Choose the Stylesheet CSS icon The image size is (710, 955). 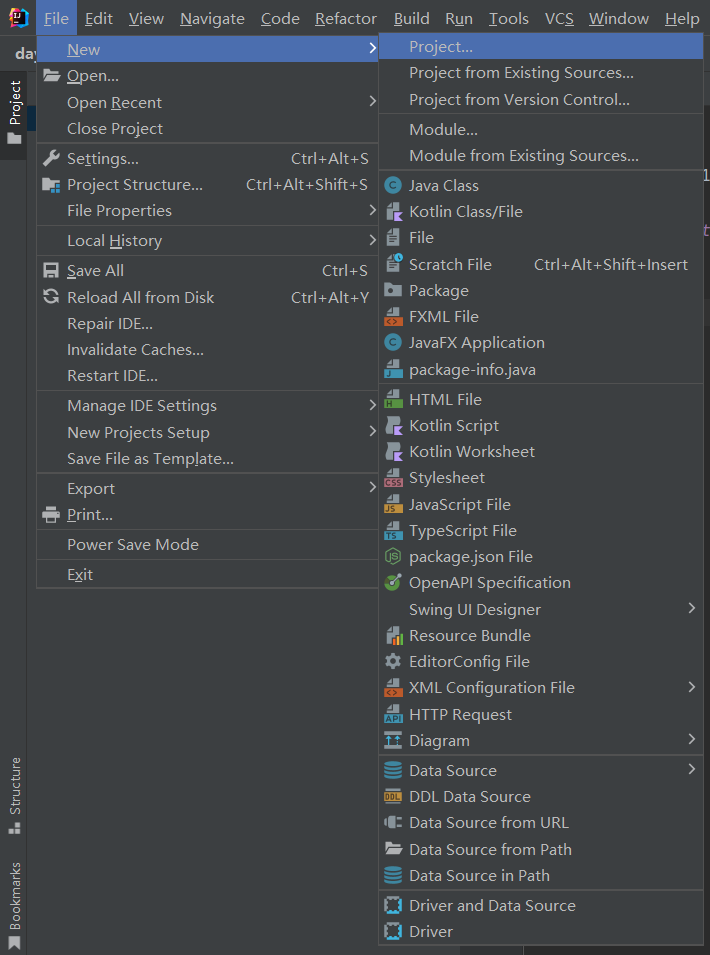tap(393, 478)
